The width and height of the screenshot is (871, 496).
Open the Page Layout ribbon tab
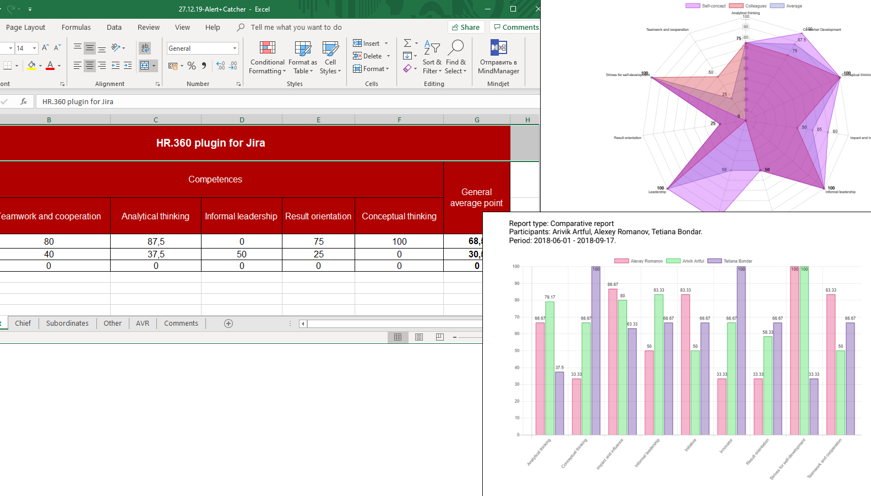(26, 27)
